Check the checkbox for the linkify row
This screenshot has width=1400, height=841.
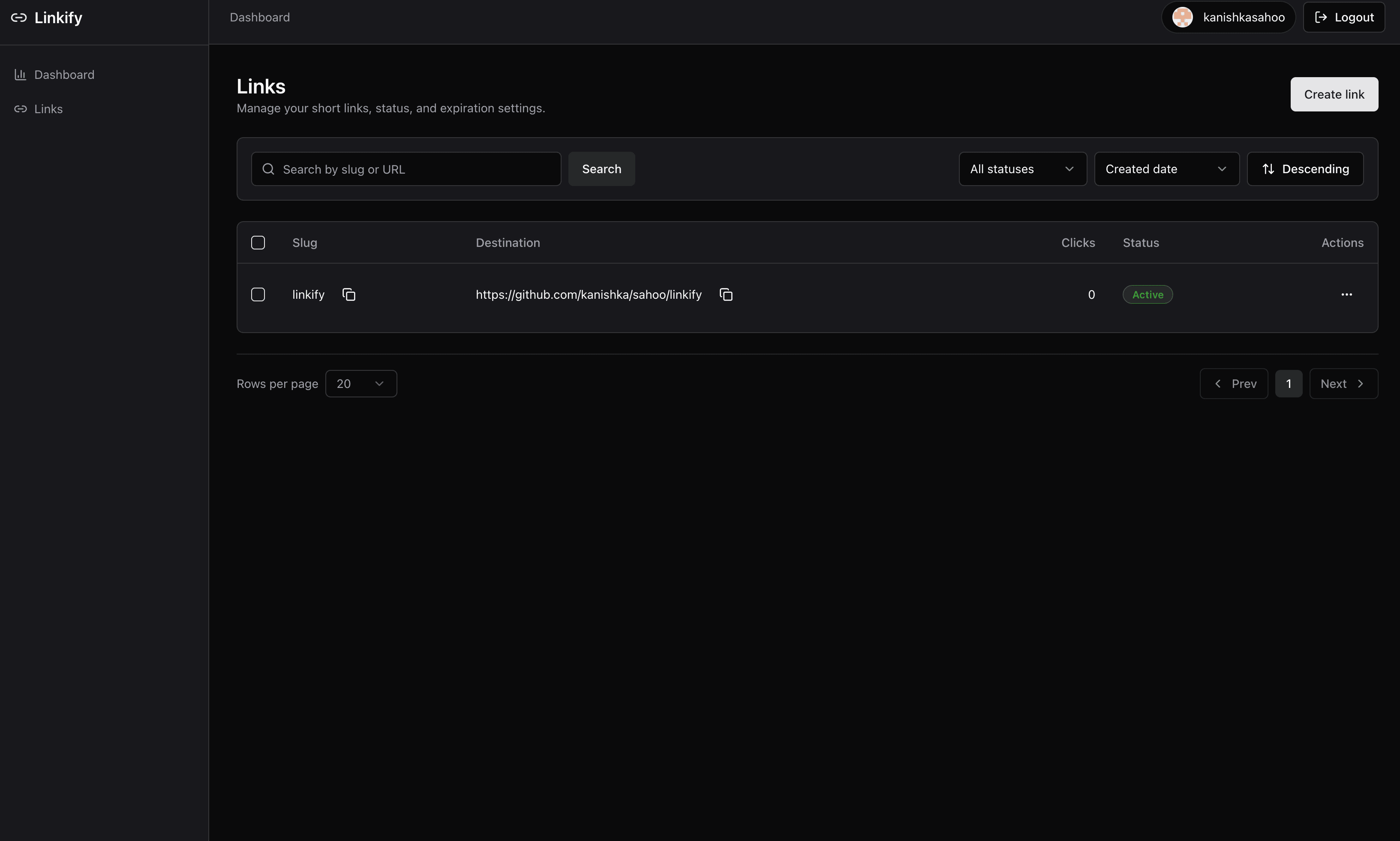[258, 294]
